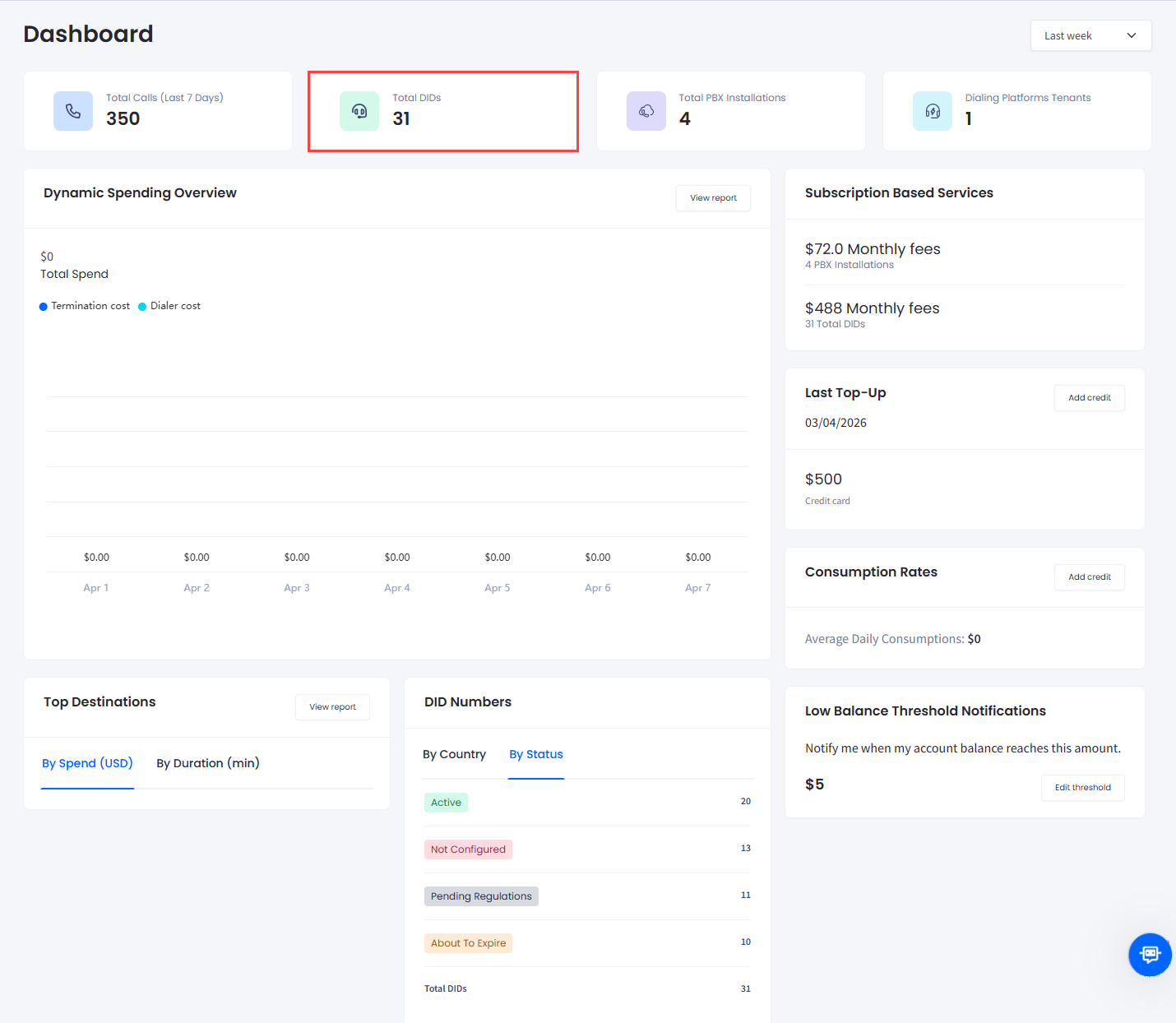
Task: Toggle the Dialer cost legend dot
Action: coord(142,307)
